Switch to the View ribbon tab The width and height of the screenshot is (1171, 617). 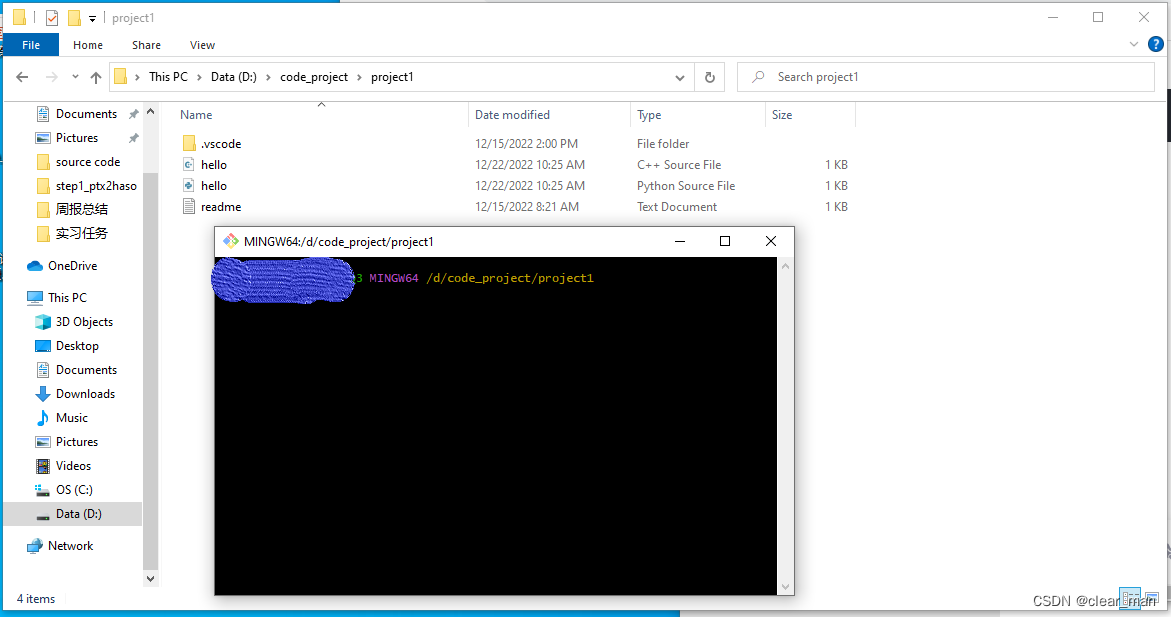click(x=202, y=45)
